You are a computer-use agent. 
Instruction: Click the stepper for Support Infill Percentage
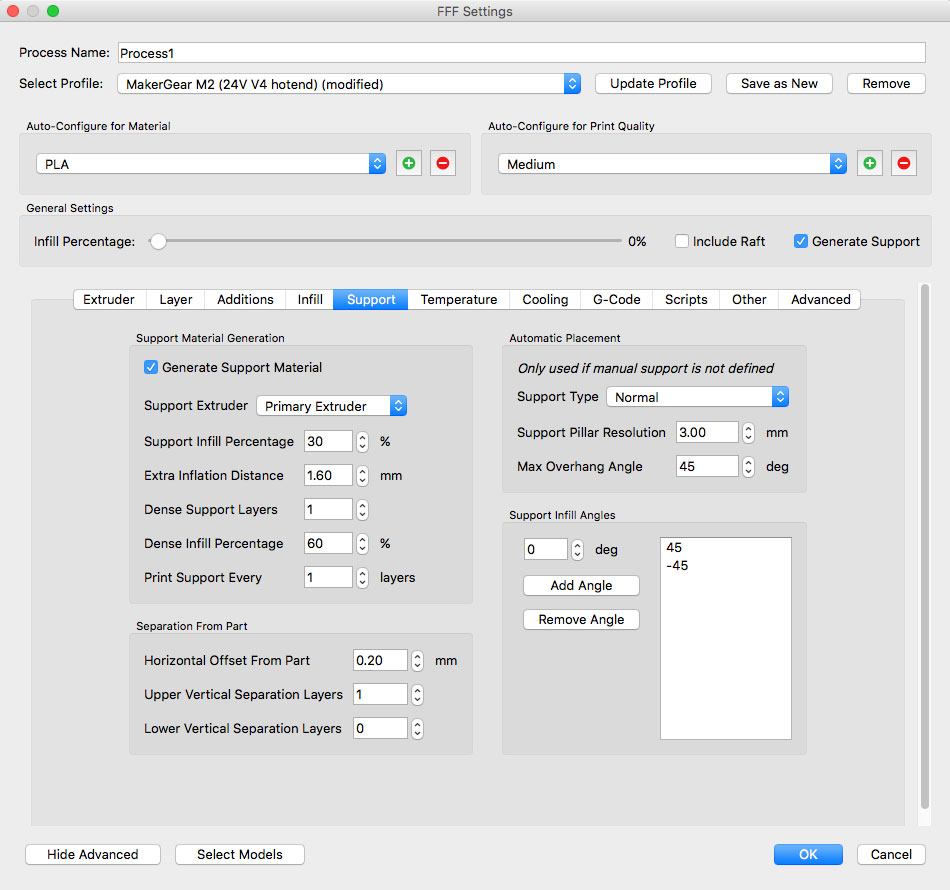pyautogui.click(x=363, y=441)
